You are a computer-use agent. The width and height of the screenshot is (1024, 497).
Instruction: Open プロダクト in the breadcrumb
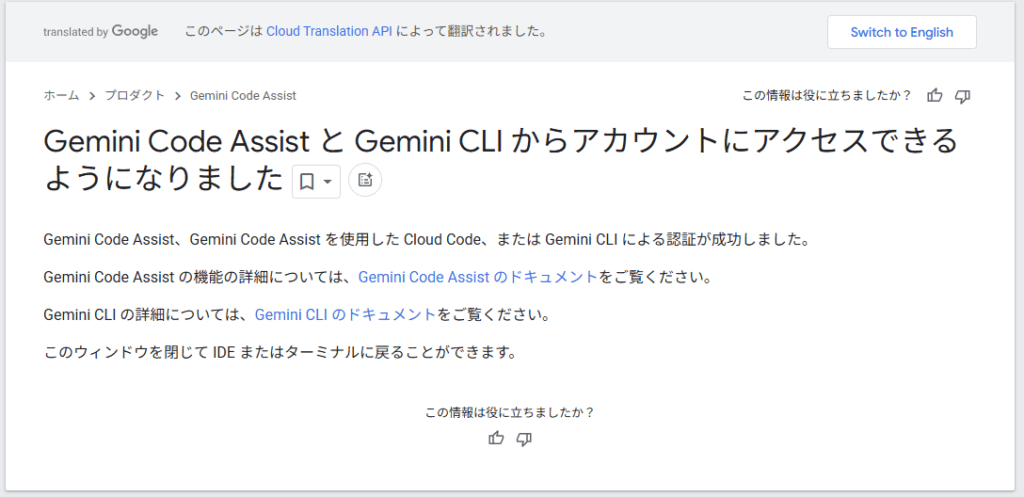coord(135,96)
